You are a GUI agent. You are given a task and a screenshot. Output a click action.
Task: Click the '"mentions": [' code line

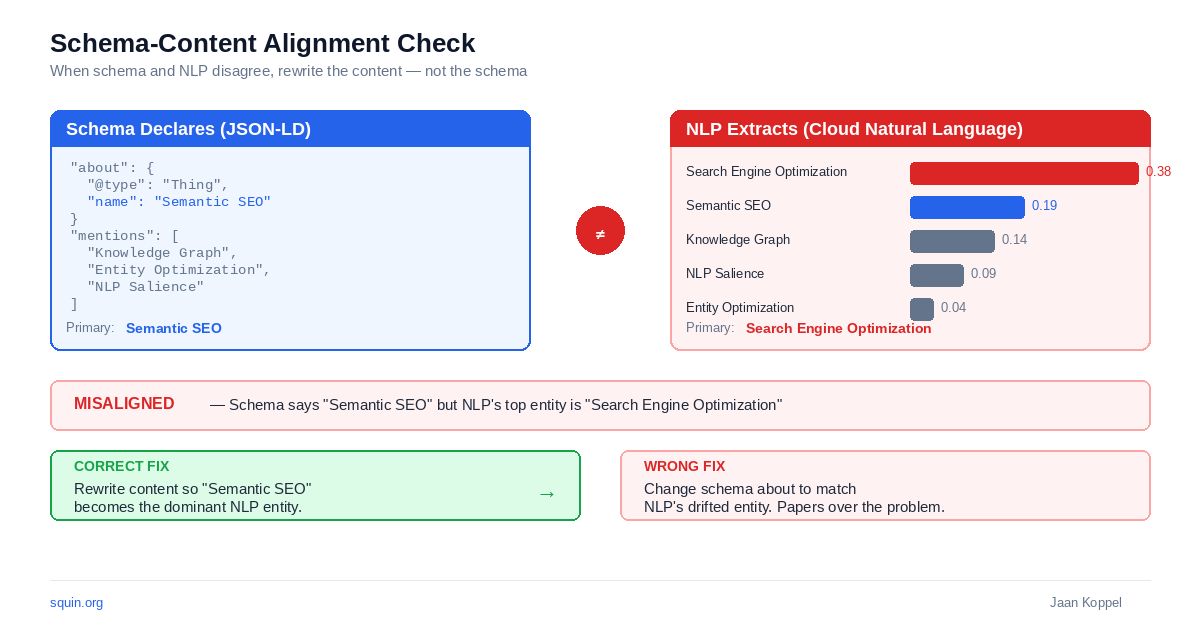click(x=125, y=236)
